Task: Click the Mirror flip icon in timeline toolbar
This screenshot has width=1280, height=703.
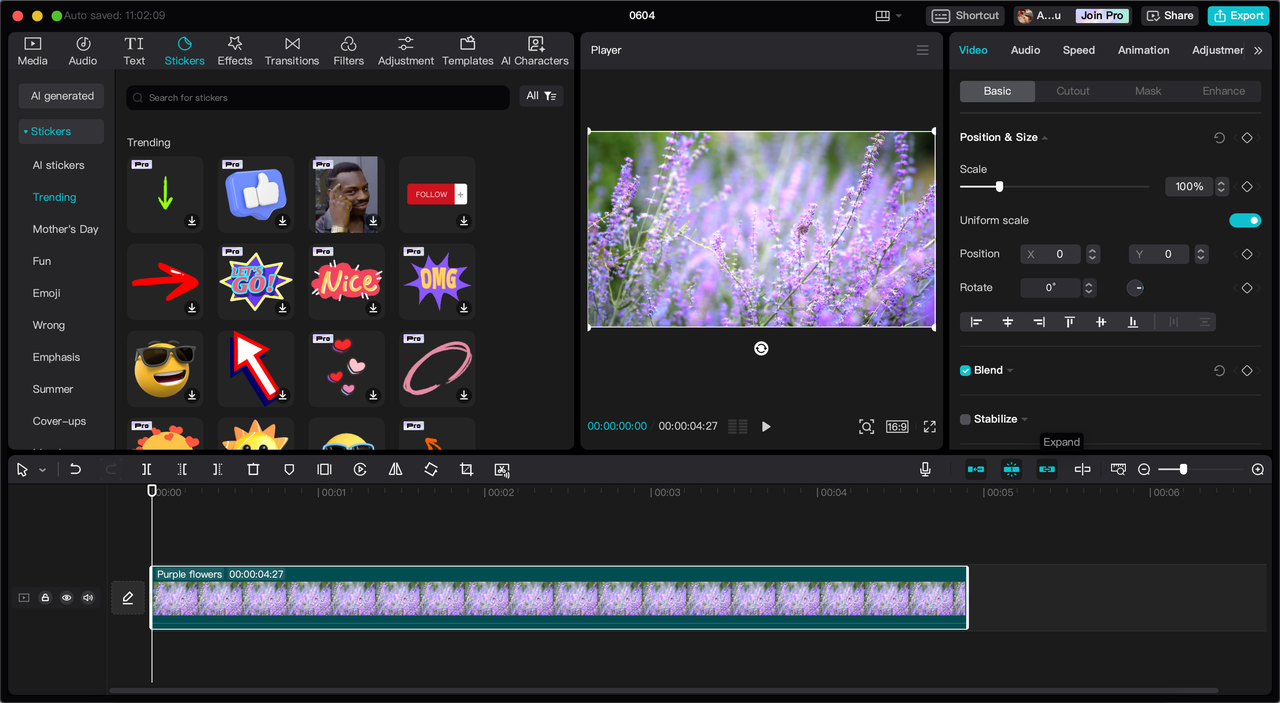Action: coord(395,469)
